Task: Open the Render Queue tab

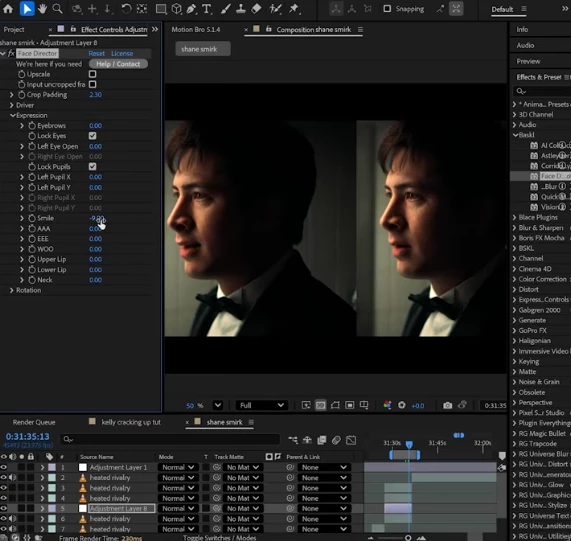Action: coord(34,422)
